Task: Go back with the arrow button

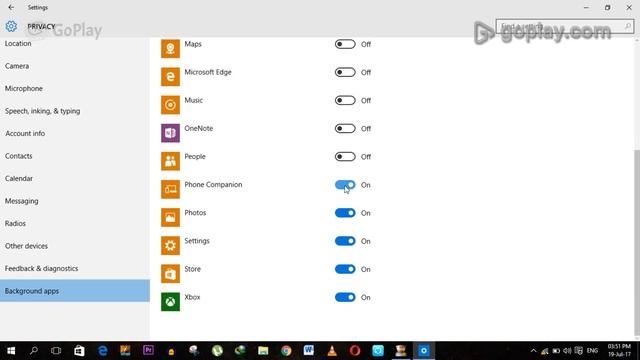Action: (11, 7)
